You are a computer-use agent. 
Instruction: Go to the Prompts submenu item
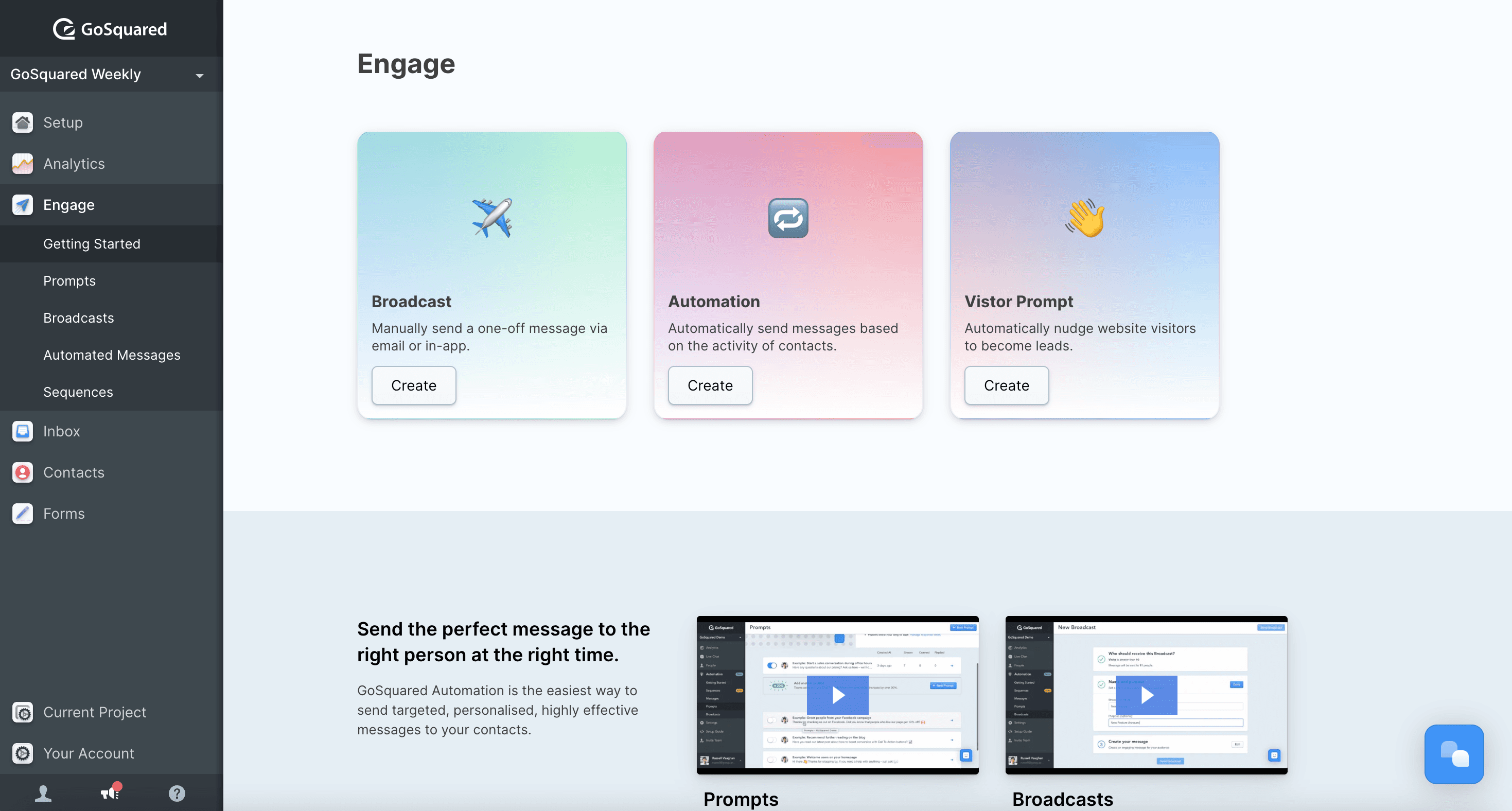coord(69,281)
